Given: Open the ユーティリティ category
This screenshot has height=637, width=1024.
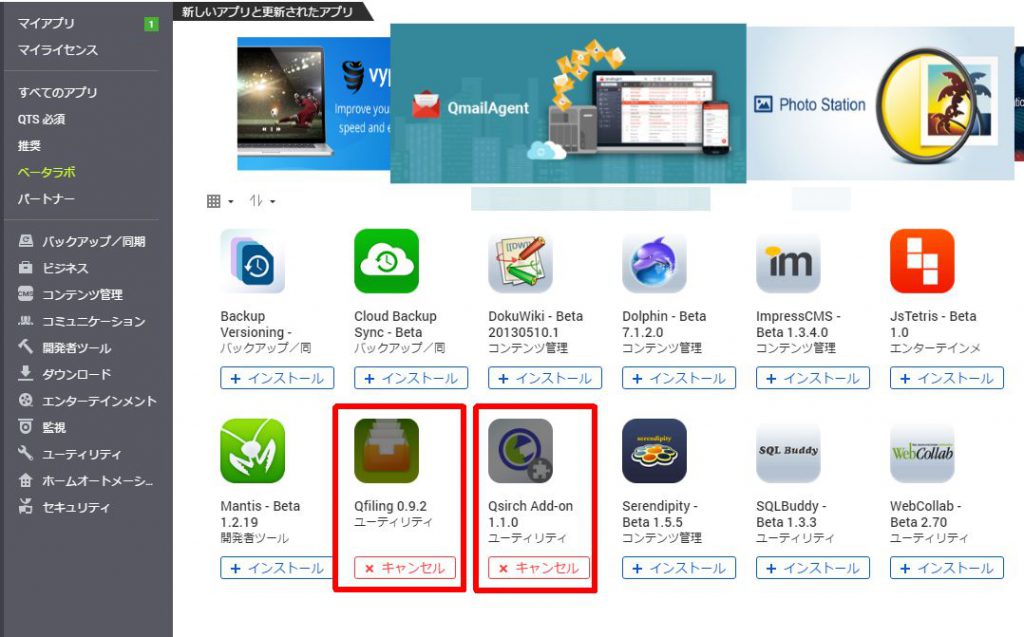Looking at the screenshot, I should click(x=81, y=454).
